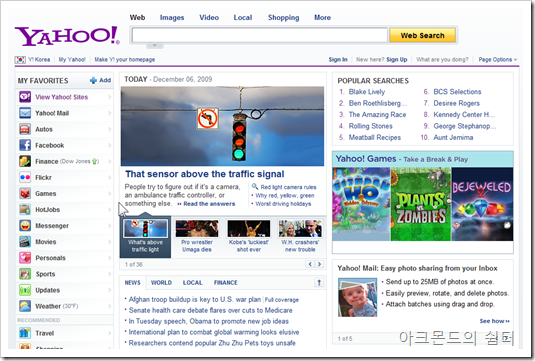Open Aunt Jemima popular search
Image resolution: width=535 pixels, height=361 pixels.
(x=453, y=137)
